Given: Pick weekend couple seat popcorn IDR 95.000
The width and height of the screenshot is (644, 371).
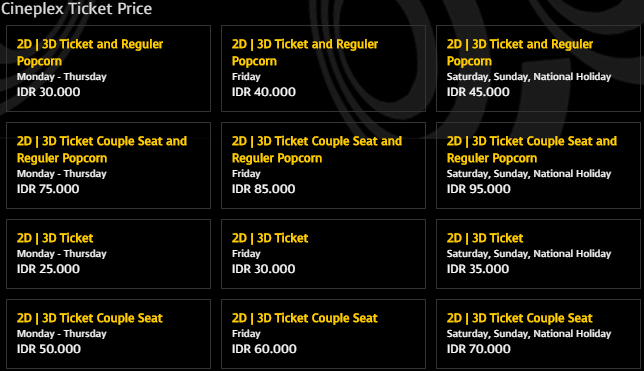Looking at the screenshot, I should tap(538, 165).
